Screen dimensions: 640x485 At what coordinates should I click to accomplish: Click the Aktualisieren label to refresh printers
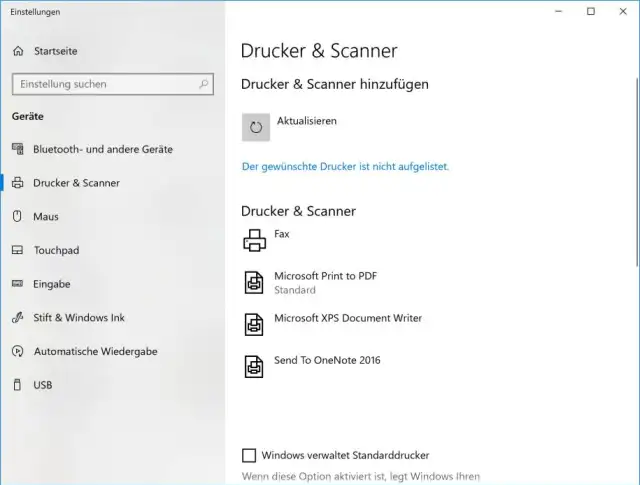click(x=307, y=121)
